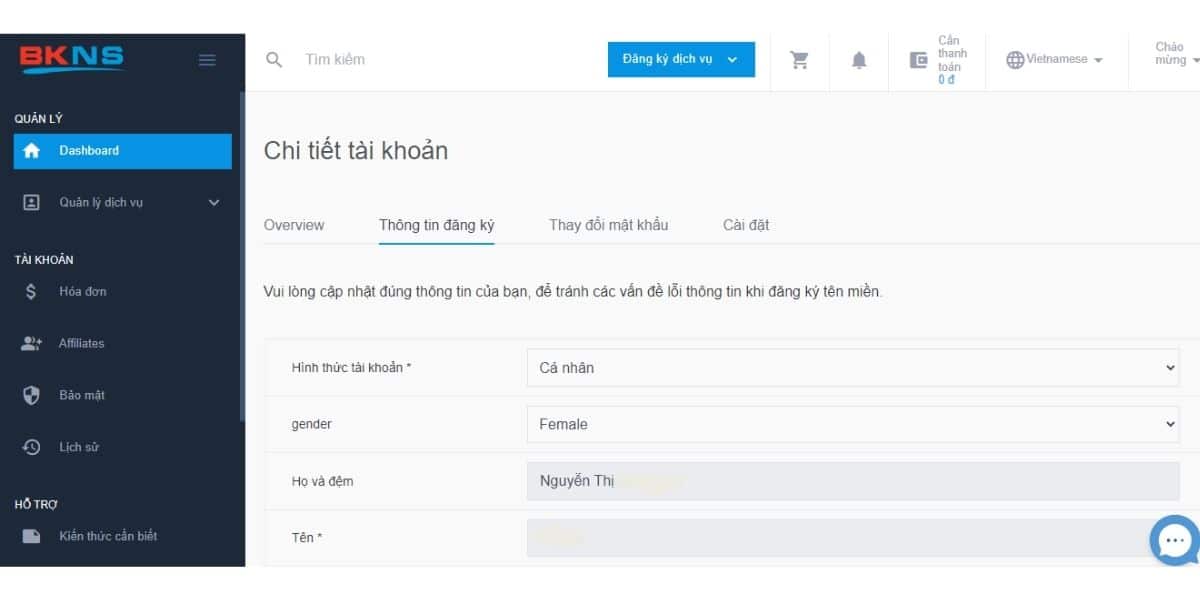Click the Lịch sử history icon

[x=31, y=447]
